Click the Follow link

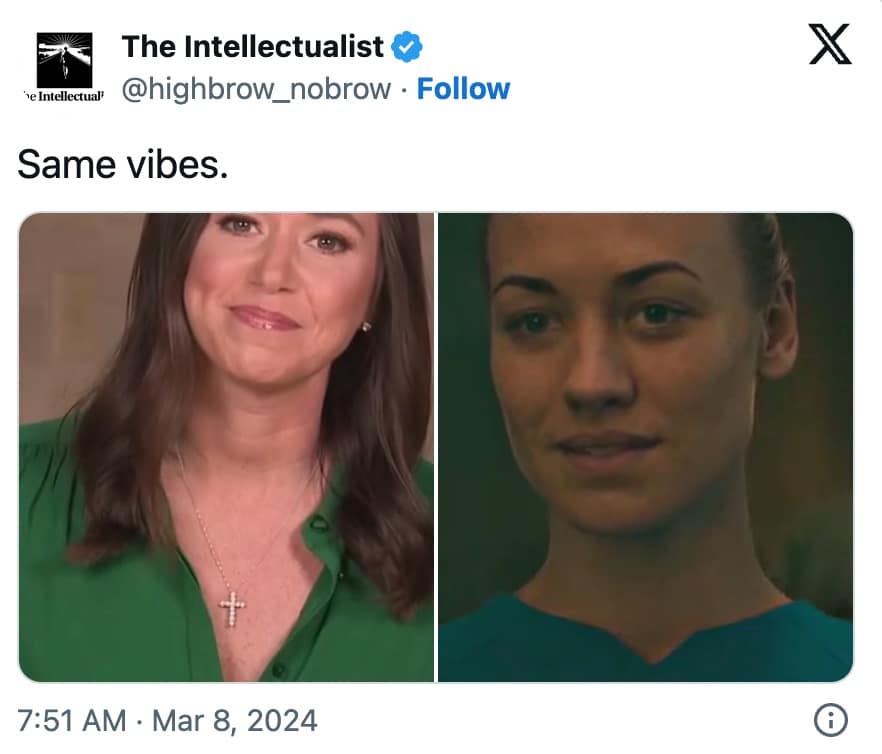pos(463,89)
